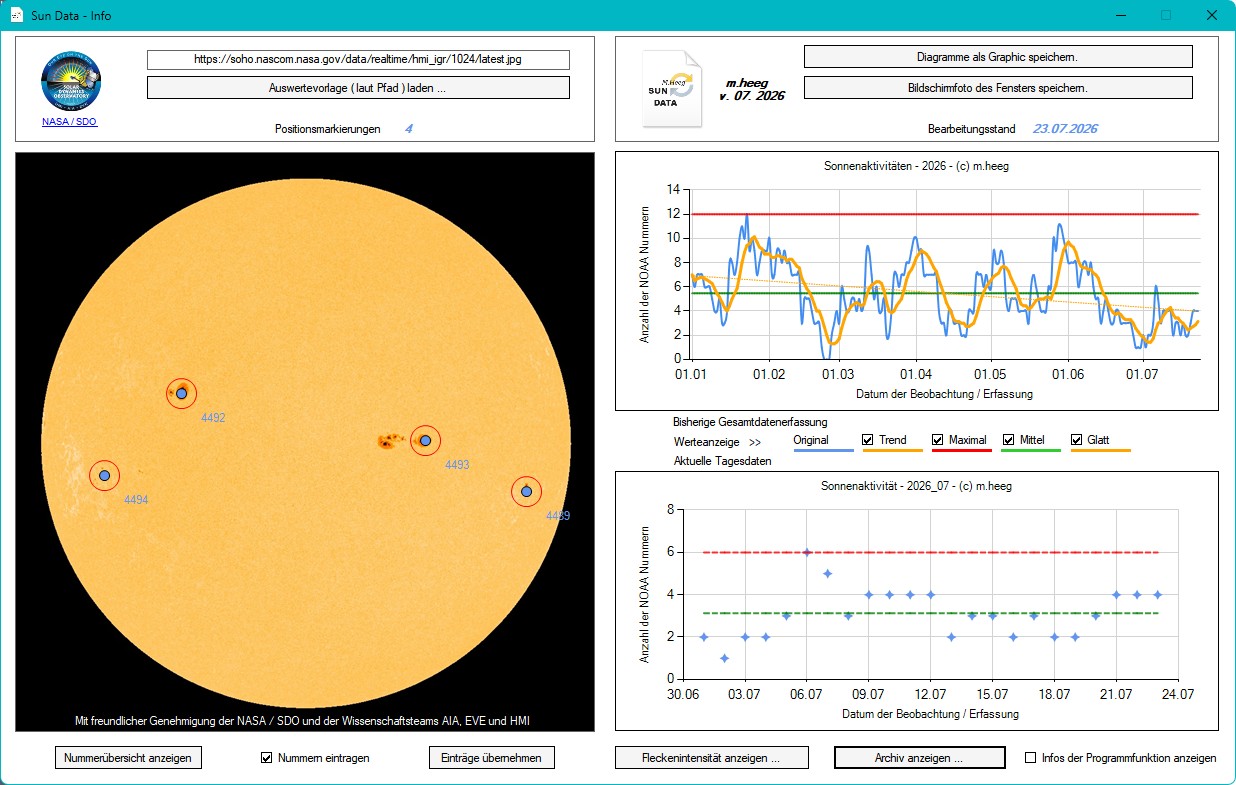
Task: Click the large sunspot group beside marker 4493
Action: (x=390, y=440)
